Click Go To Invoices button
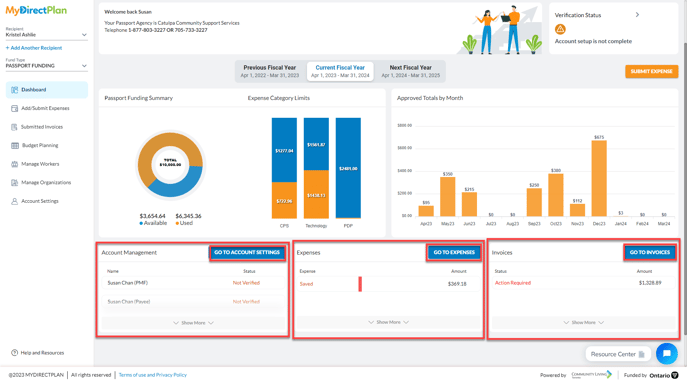The height and width of the screenshot is (383, 687). click(x=650, y=252)
